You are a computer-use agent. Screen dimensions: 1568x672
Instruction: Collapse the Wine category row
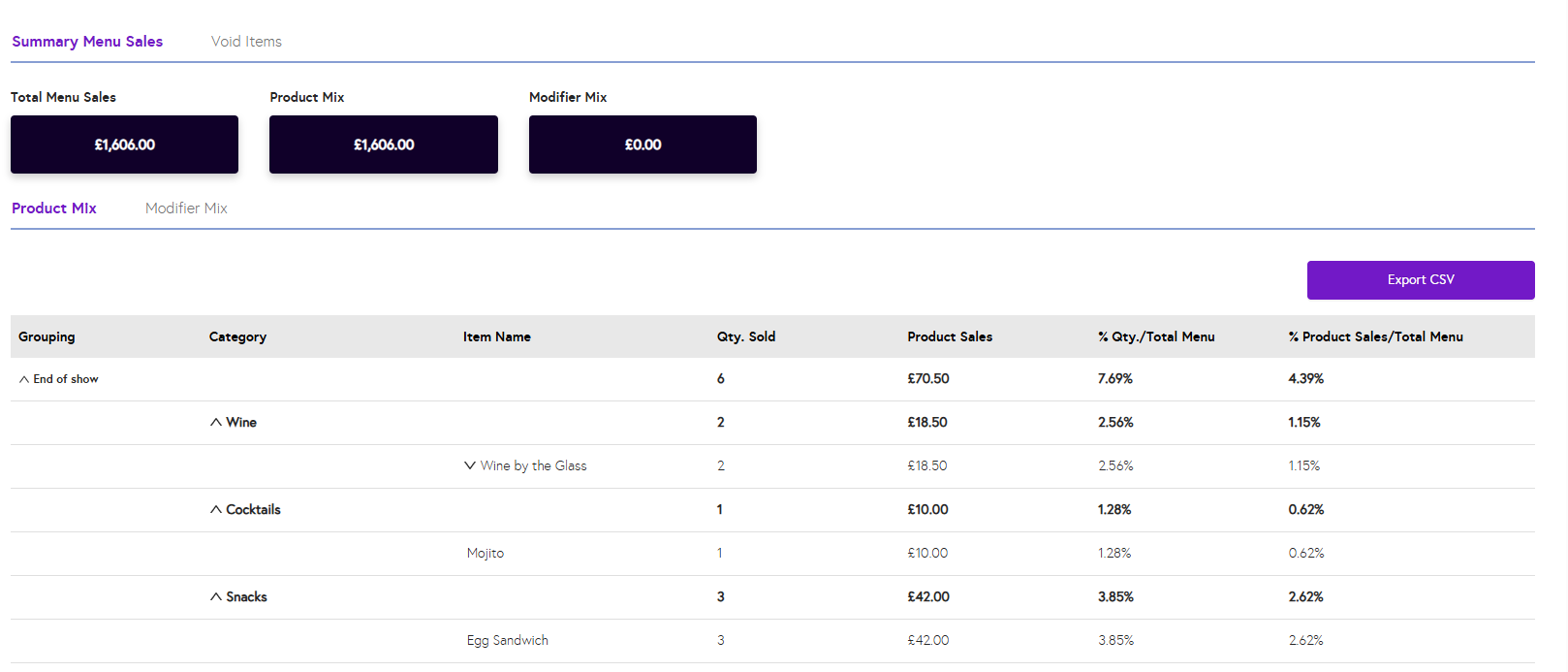click(216, 423)
